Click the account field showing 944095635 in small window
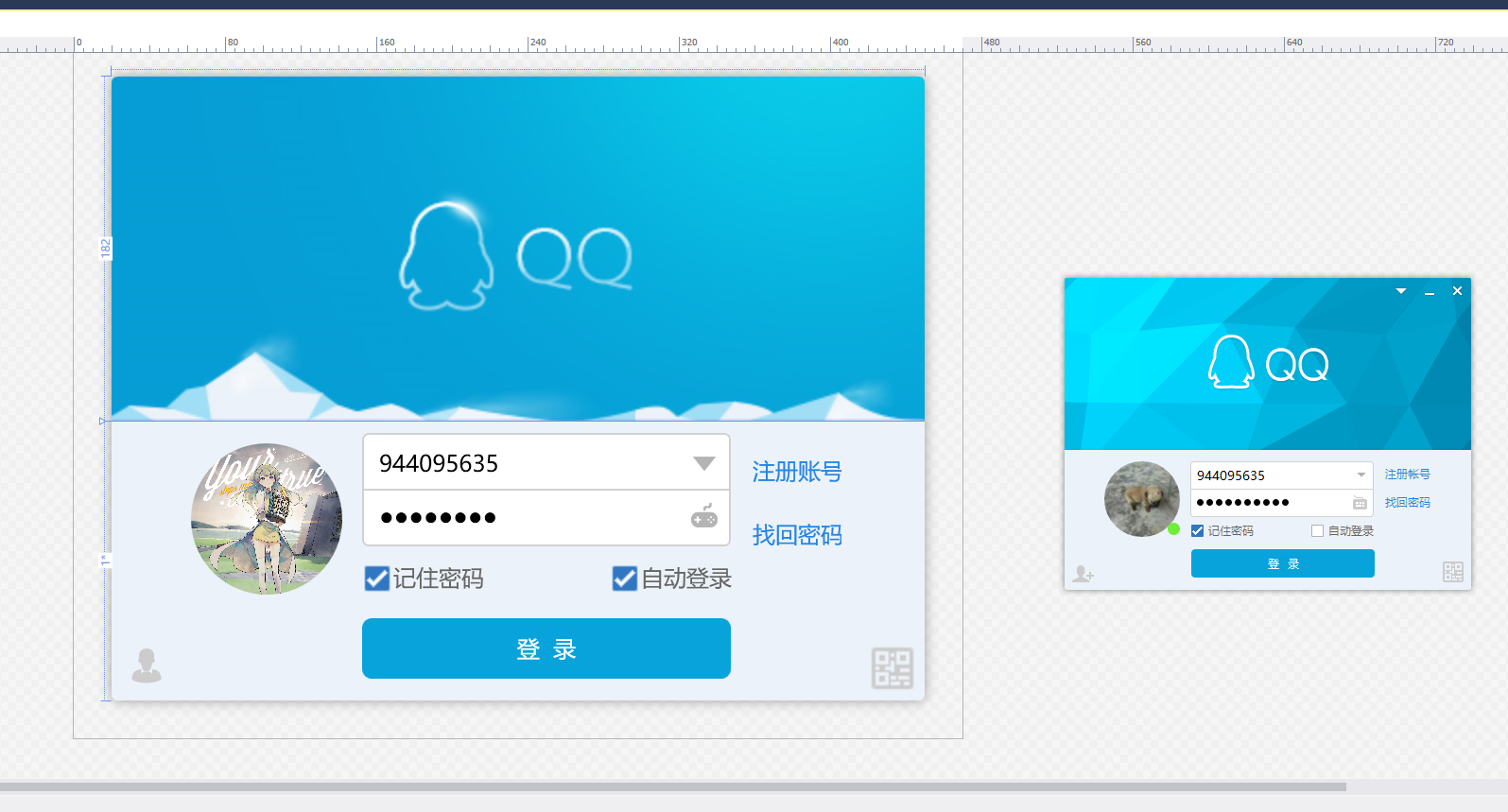1508x812 pixels. [x=1281, y=475]
